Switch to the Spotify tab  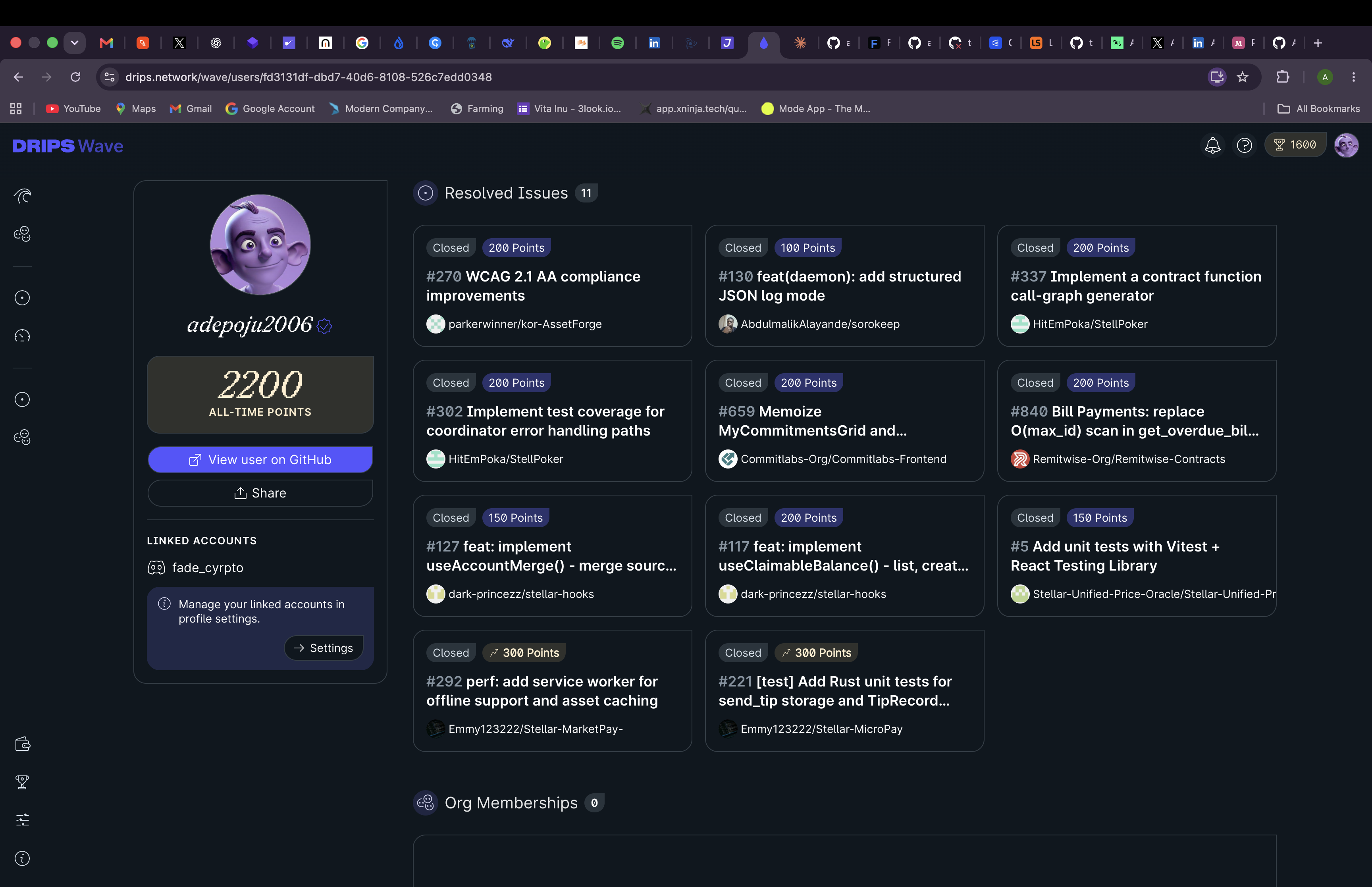click(x=618, y=42)
